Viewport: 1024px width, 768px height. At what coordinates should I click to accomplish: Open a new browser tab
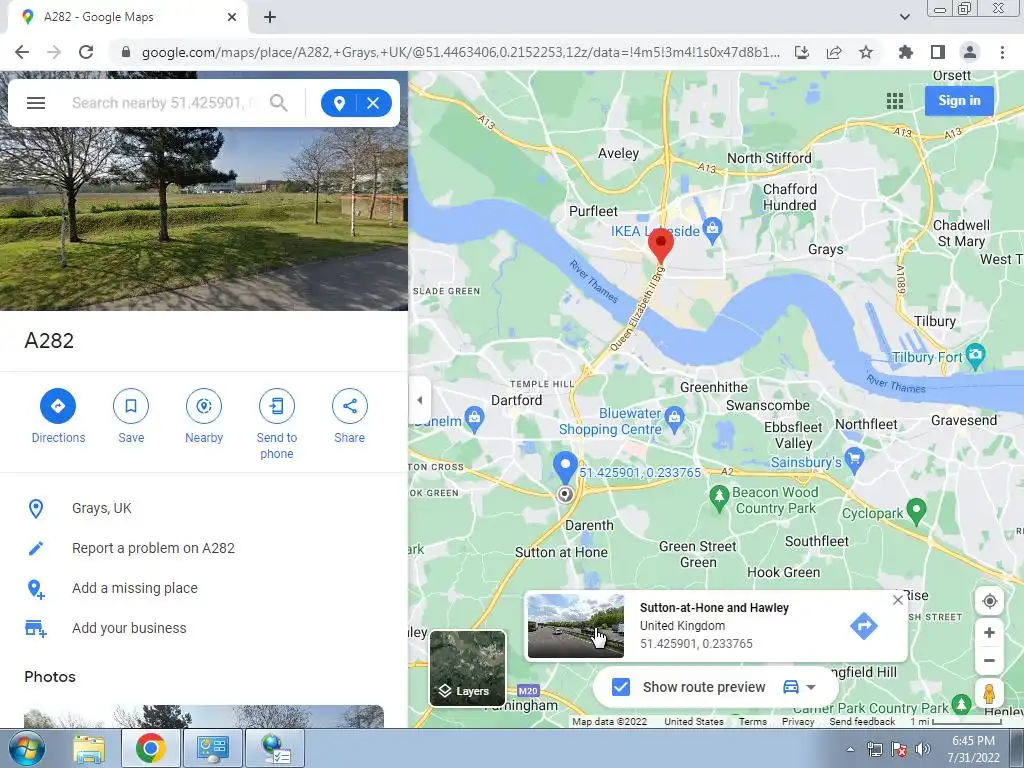pos(270,18)
